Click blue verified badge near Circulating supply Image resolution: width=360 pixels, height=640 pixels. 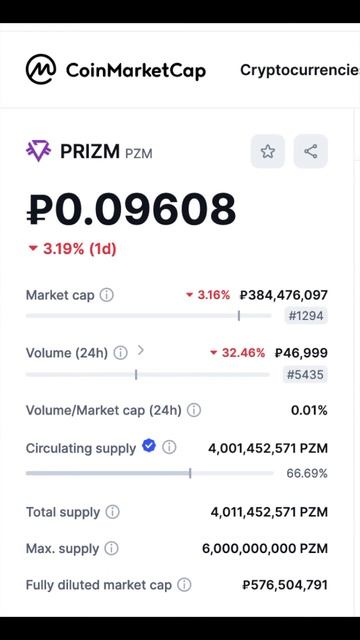click(x=149, y=446)
